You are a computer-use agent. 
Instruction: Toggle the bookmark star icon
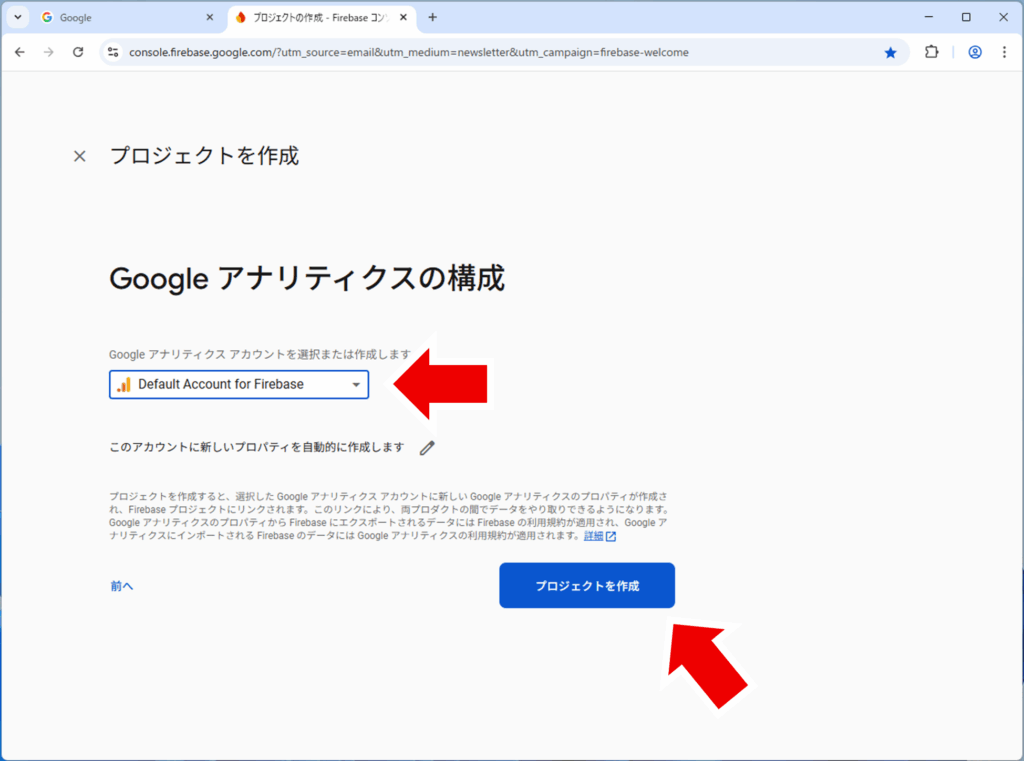pos(890,52)
